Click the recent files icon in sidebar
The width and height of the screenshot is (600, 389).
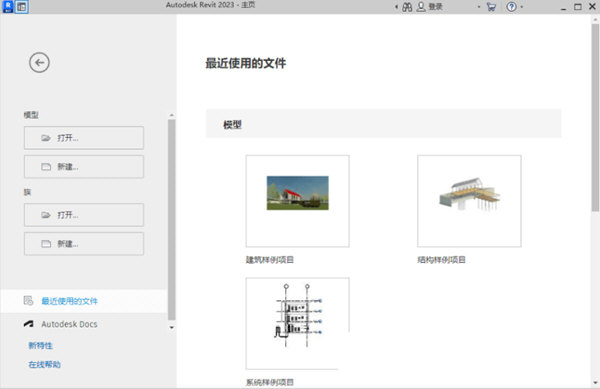tap(29, 301)
